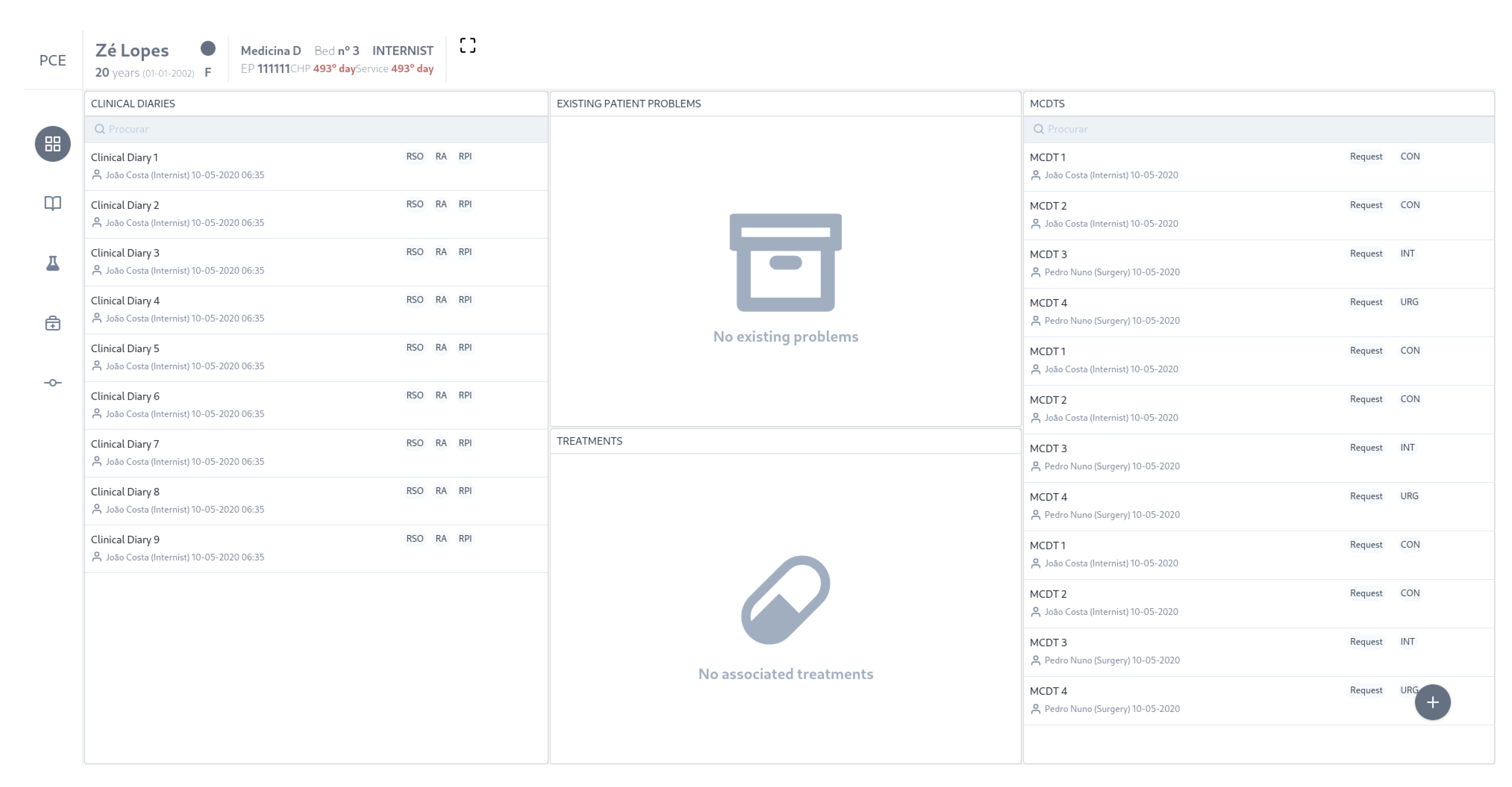Click RA tag on Clinical Diary 3
Screen dimensions: 1512x787
pos(439,252)
